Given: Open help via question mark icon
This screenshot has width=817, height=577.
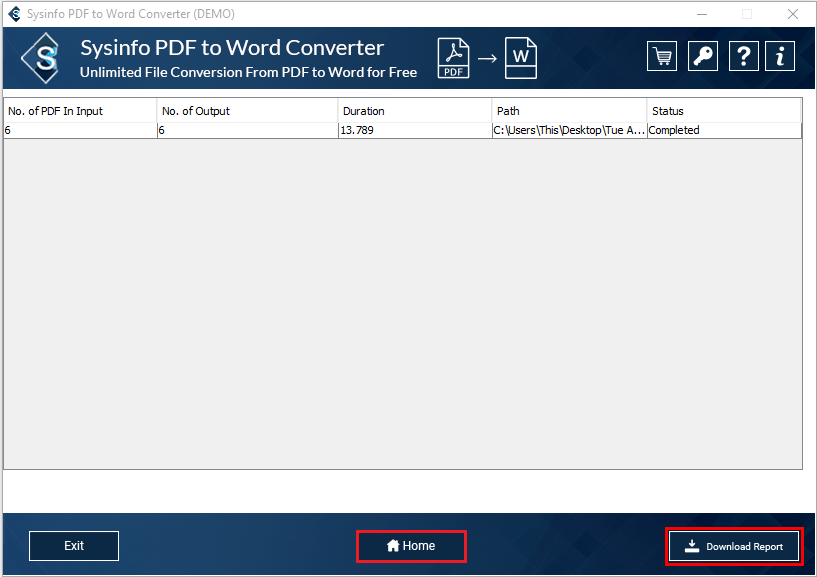Looking at the screenshot, I should (x=742, y=57).
